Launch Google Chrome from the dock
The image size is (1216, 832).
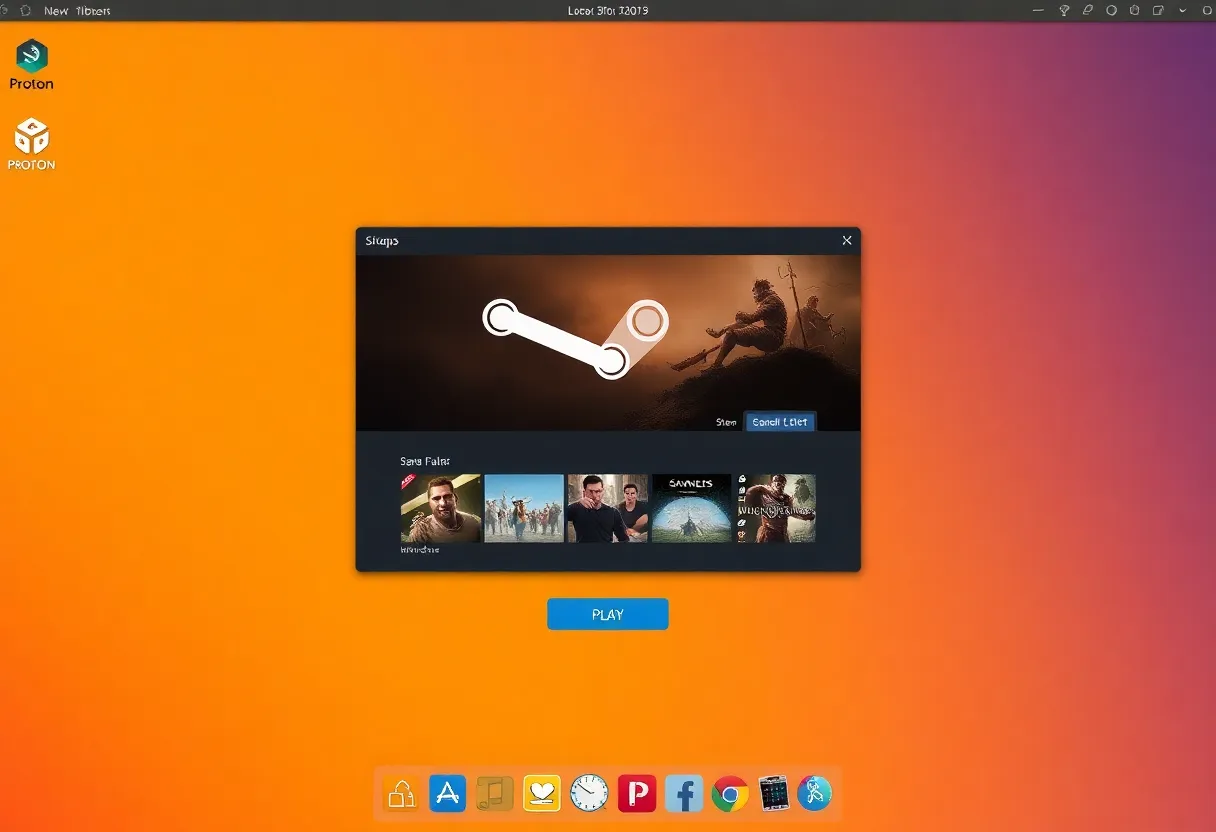[730, 794]
